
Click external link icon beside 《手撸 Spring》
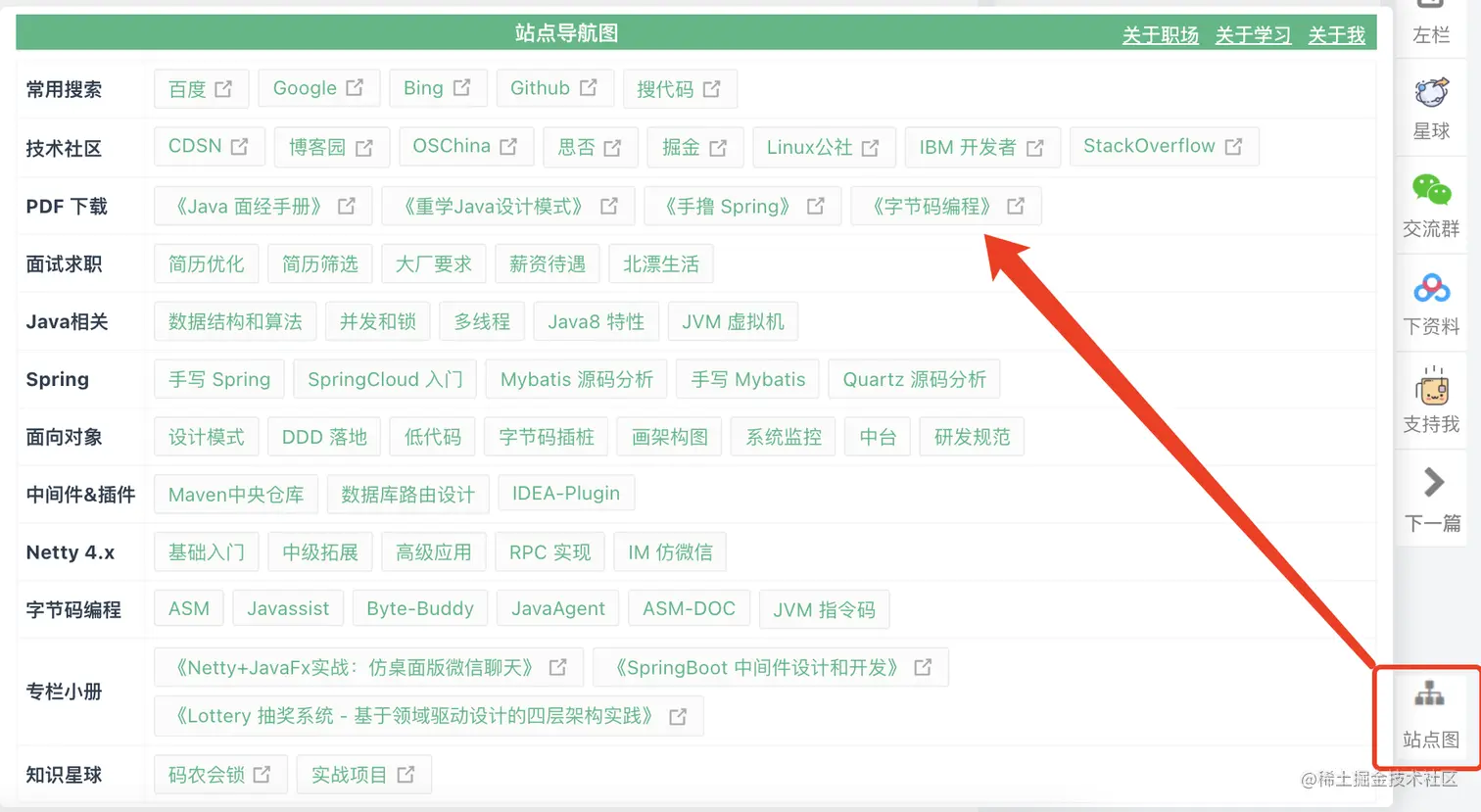coord(815,206)
